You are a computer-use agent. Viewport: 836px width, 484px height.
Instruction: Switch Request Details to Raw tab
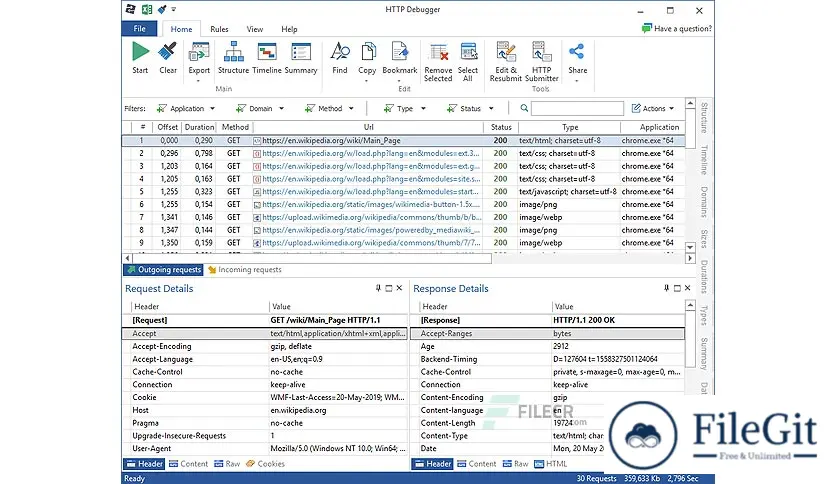click(x=227, y=464)
